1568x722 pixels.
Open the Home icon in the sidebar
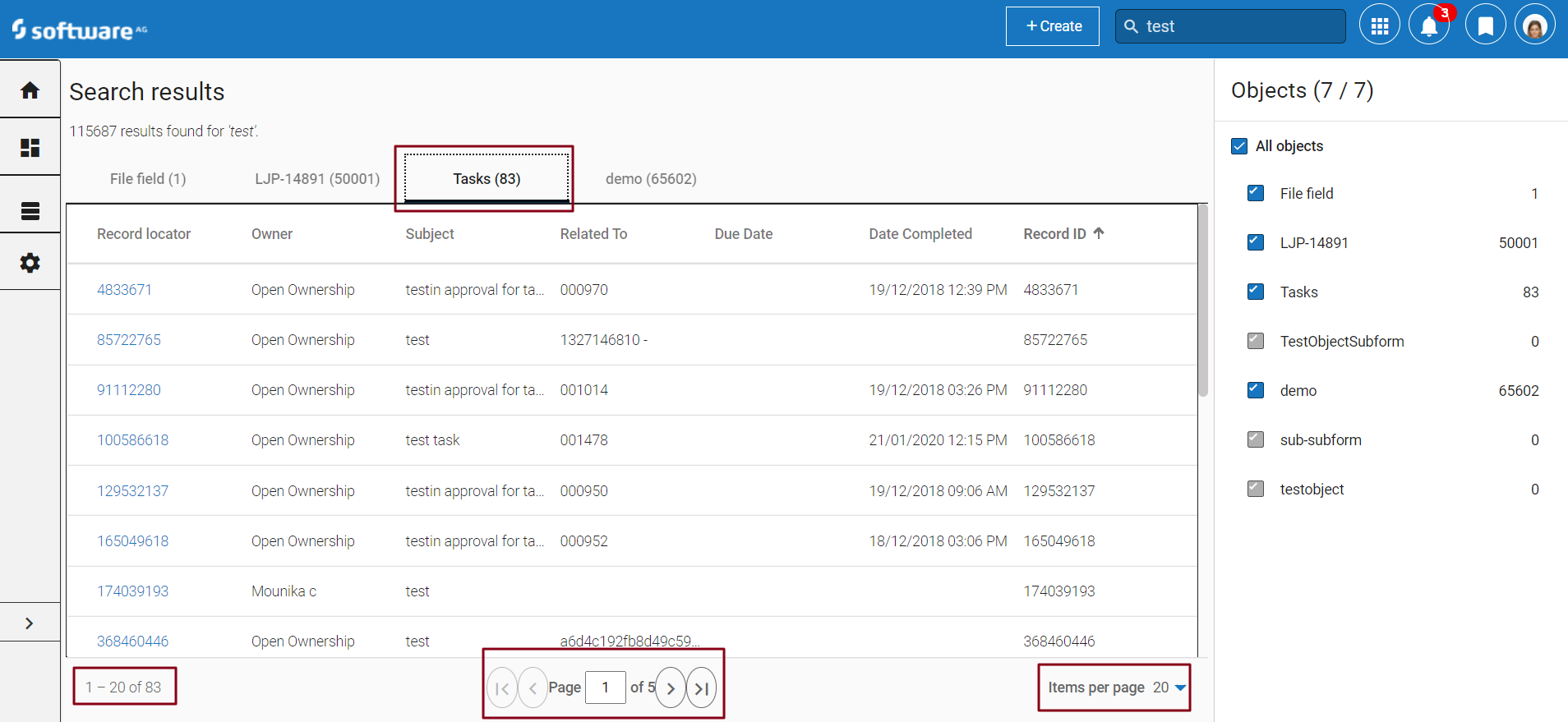click(x=30, y=90)
